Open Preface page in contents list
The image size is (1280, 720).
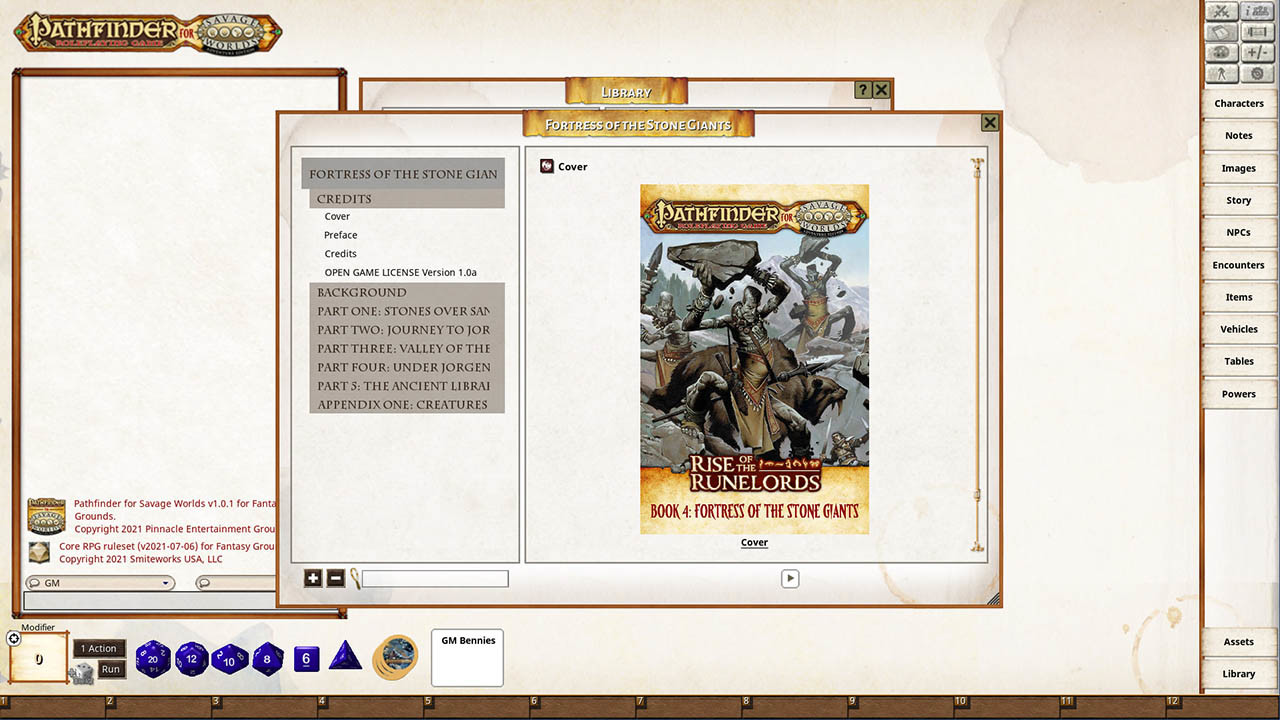coord(340,235)
